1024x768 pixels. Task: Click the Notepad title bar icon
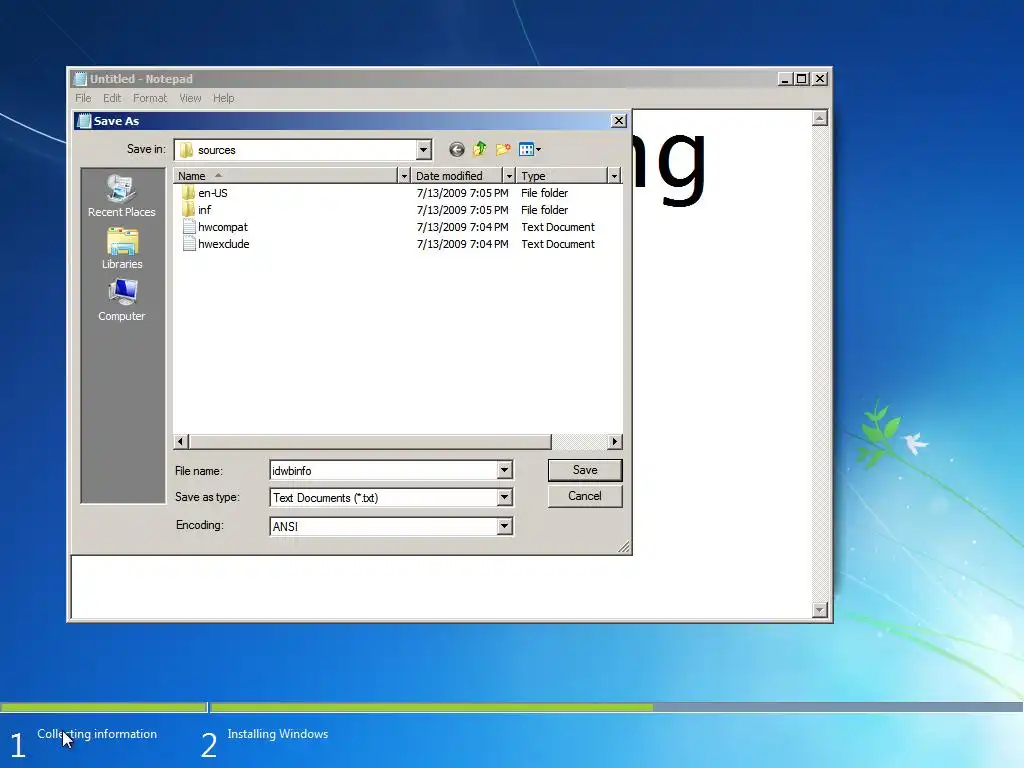[80, 79]
